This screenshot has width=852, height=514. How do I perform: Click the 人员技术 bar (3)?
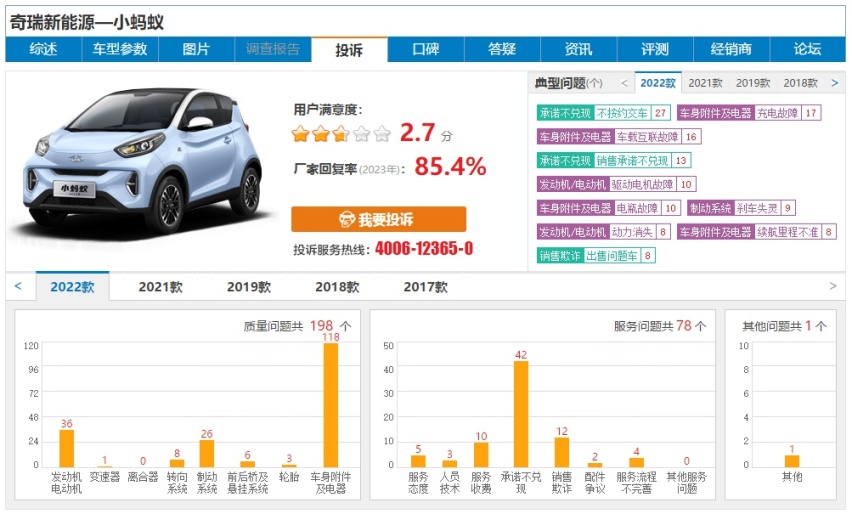coord(450,463)
